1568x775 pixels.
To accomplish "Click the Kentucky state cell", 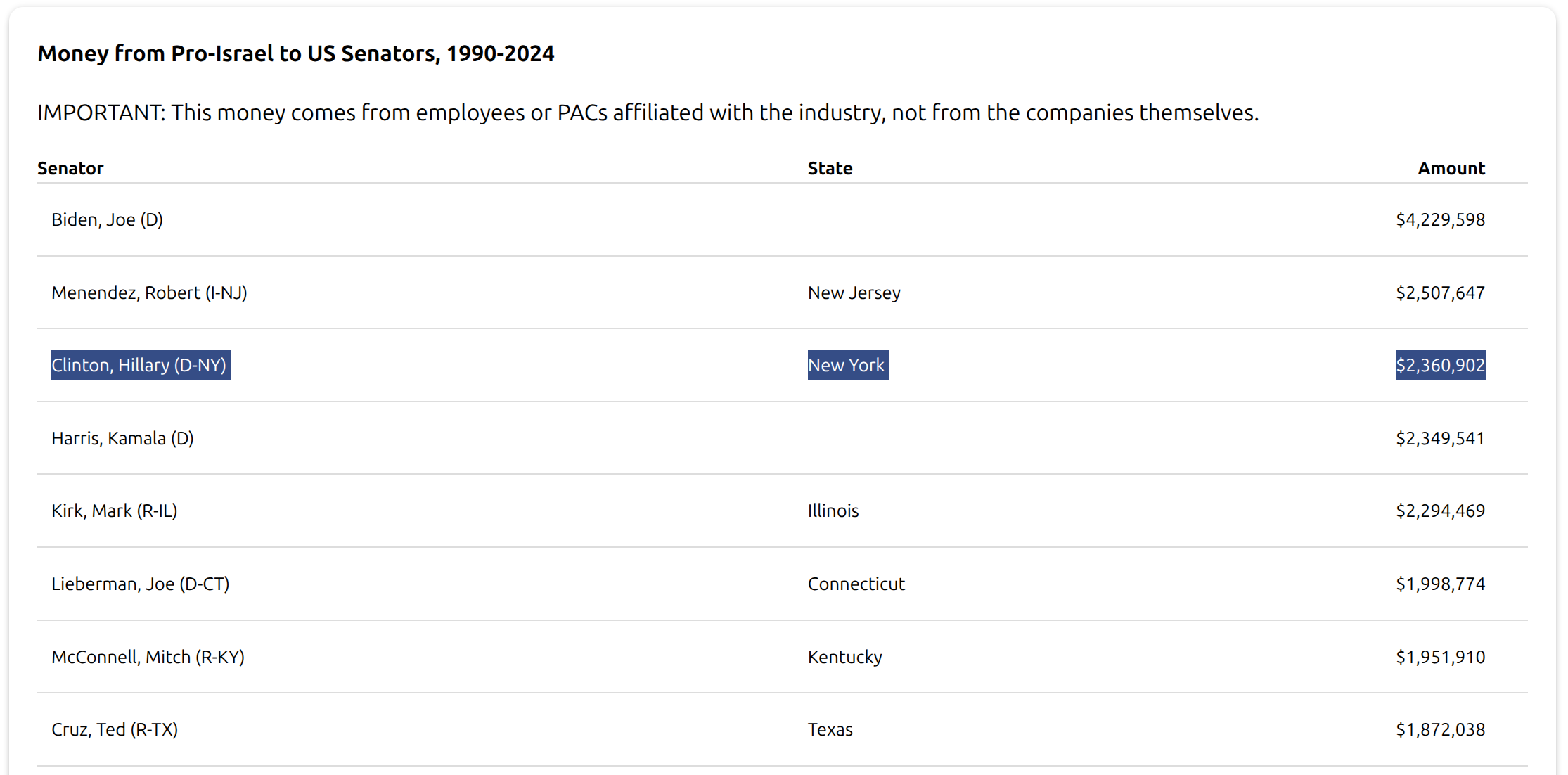I will click(844, 657).
